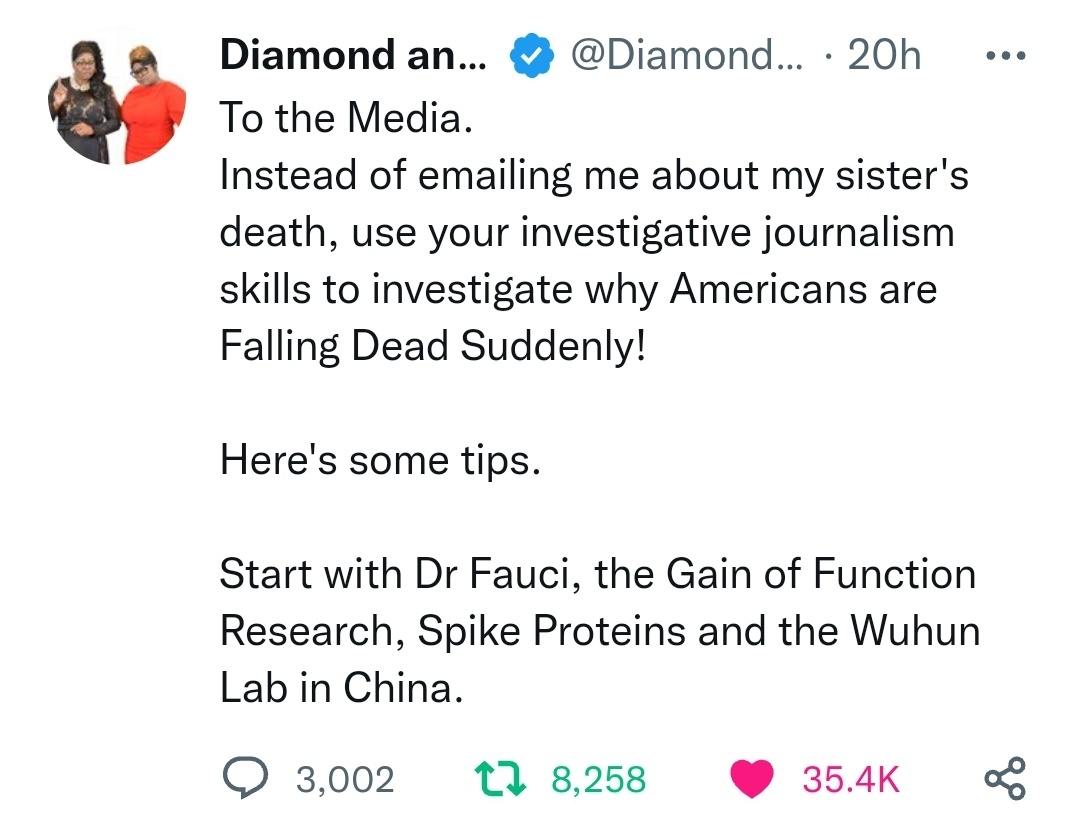1080x825 pixels.
Task: Click the 'Falling Dead Suddenly!' text line
Action: pyautogui.click(x=433, y=346)
